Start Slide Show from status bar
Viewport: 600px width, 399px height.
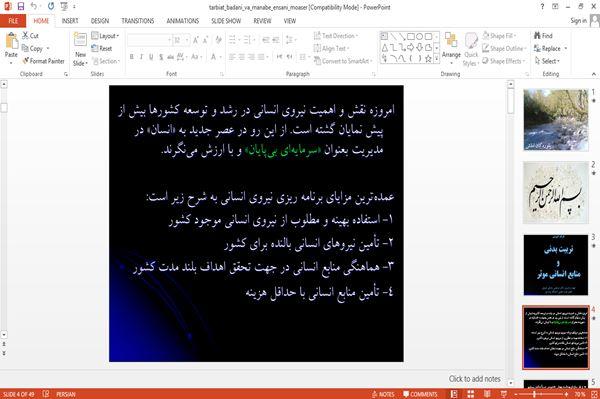(504, 394)
